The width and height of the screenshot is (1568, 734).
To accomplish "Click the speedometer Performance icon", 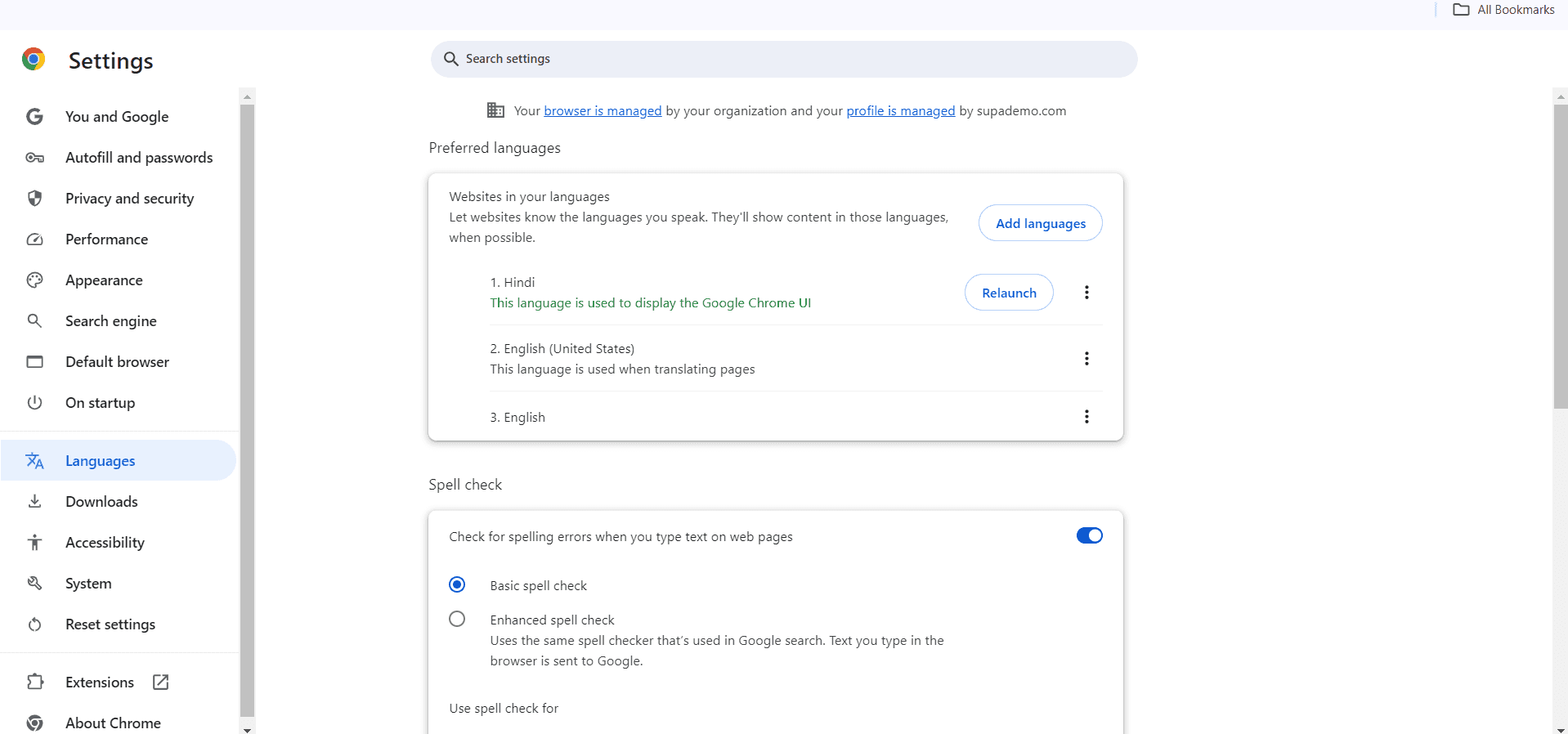I will [x=34, y=239].
